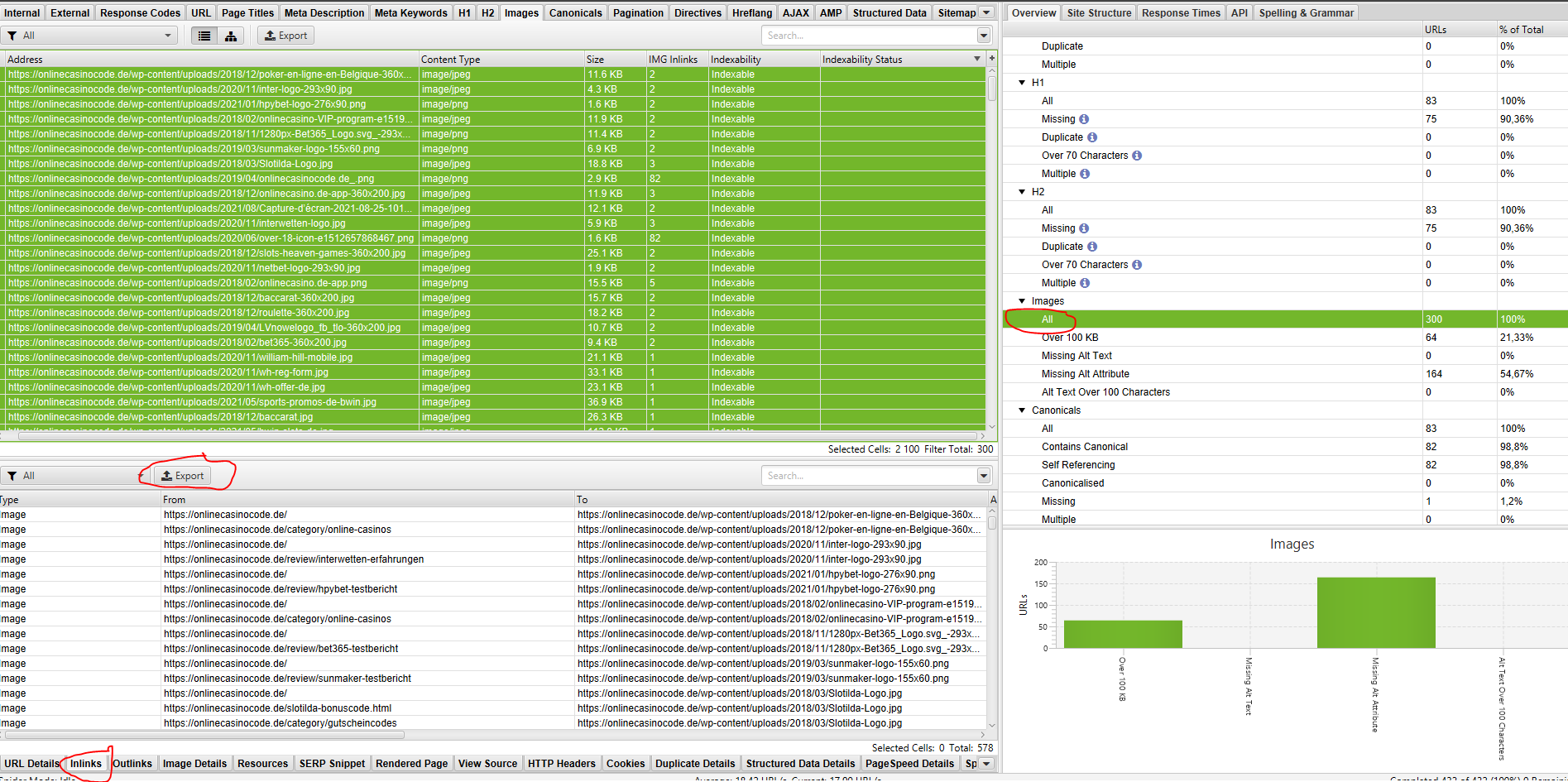Viewport: 1568px width, 782px height.
Task: Click info icon next to H2 Multiple
Action: click(x=1085, y=283)
